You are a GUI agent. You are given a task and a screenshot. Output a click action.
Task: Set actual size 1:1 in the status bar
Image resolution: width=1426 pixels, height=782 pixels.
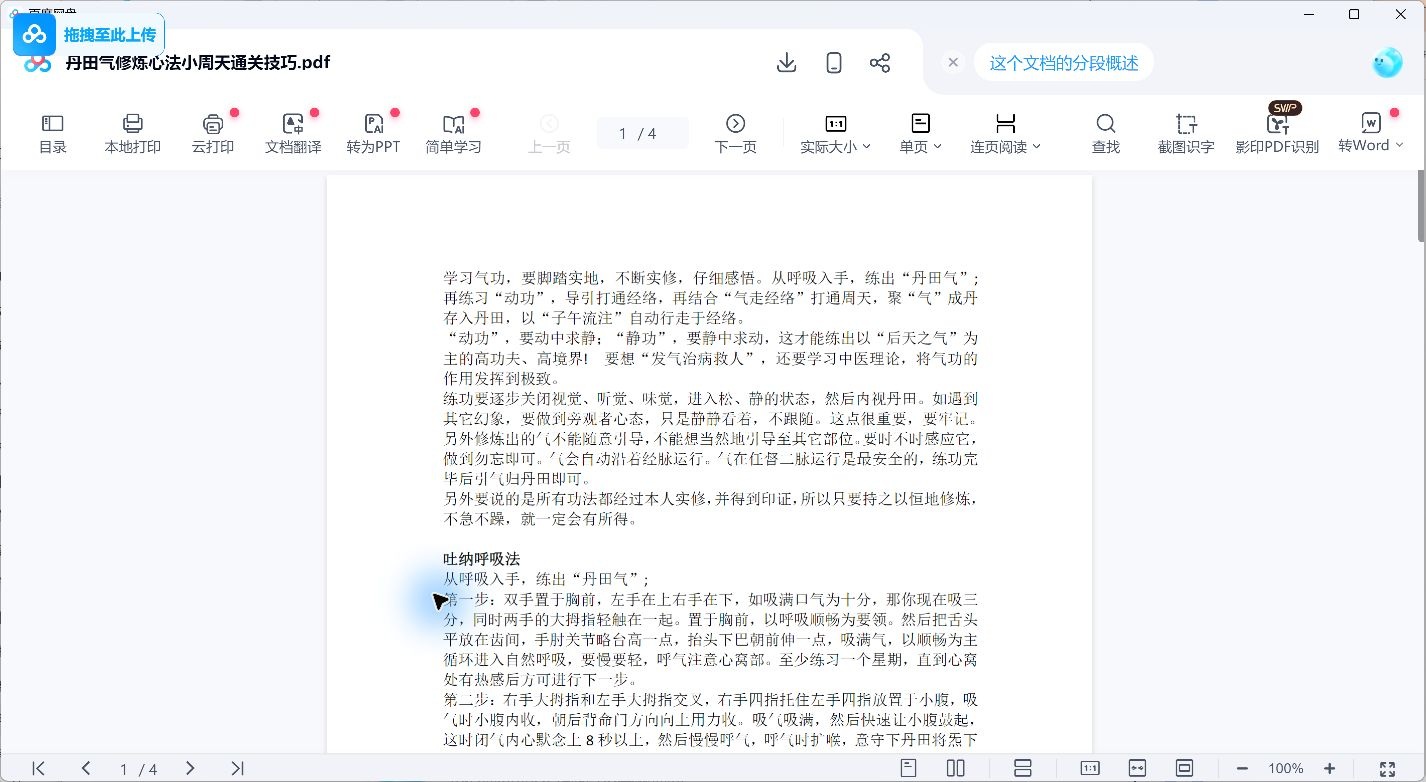pos(1090,768)
